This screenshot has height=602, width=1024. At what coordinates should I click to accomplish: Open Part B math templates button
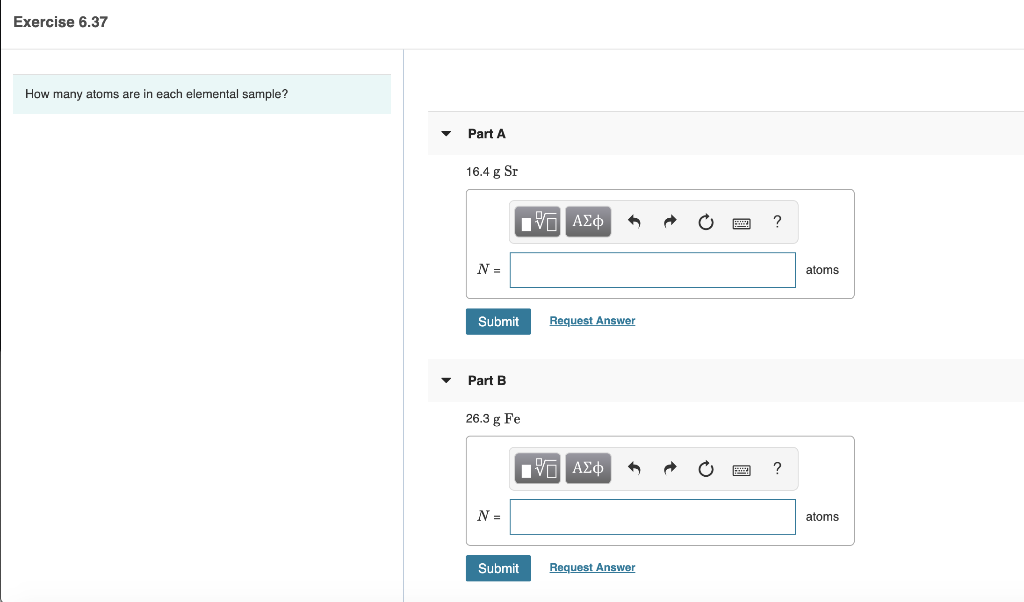coord(537,468)
